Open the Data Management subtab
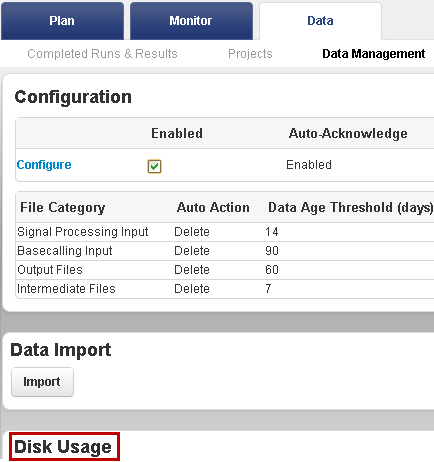The height and width of the screenshot is (462, 434). point(374,54)
